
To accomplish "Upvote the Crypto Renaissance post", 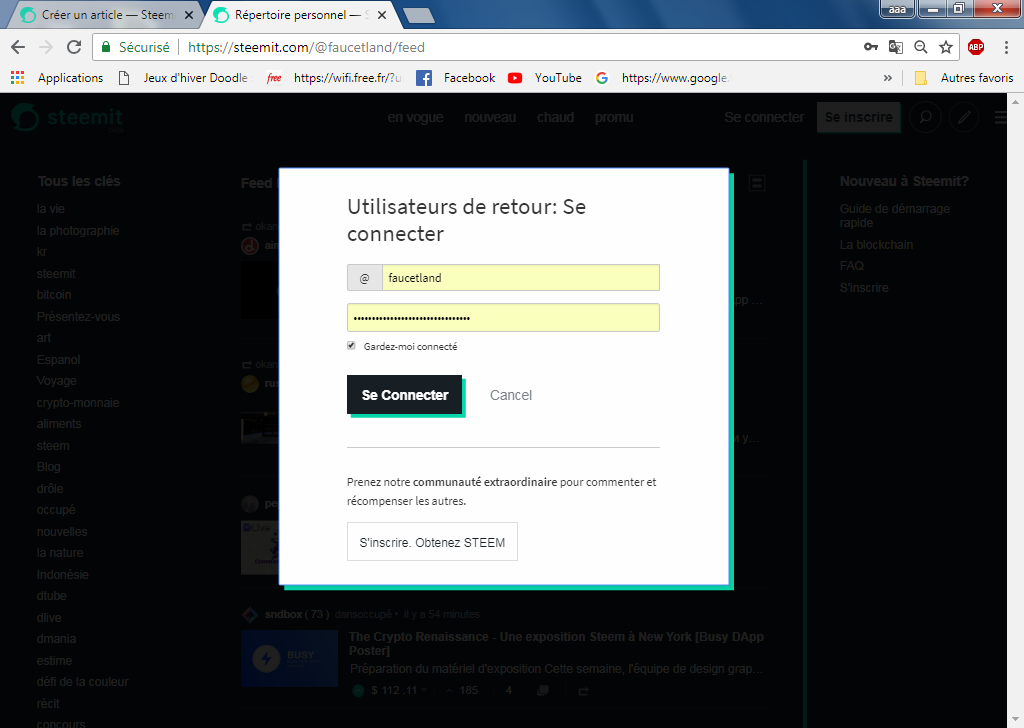I will click(358, 690).
